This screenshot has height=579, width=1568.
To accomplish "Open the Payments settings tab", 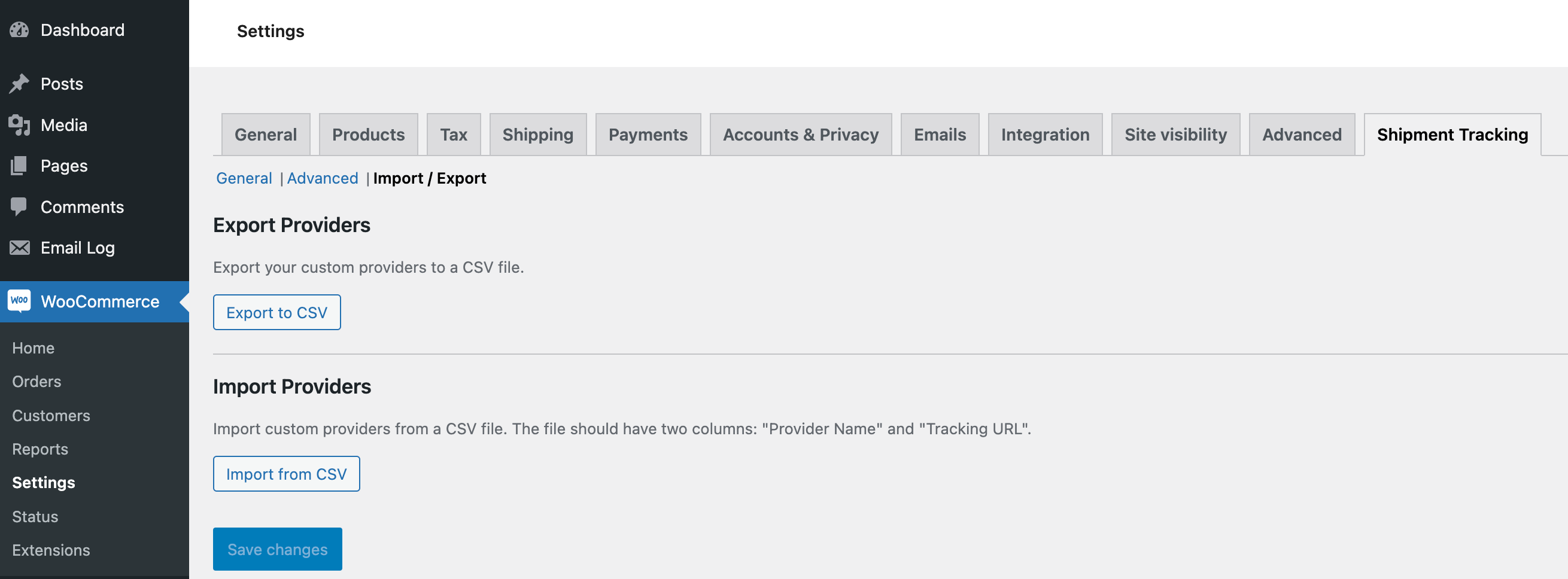I will 648,135.
